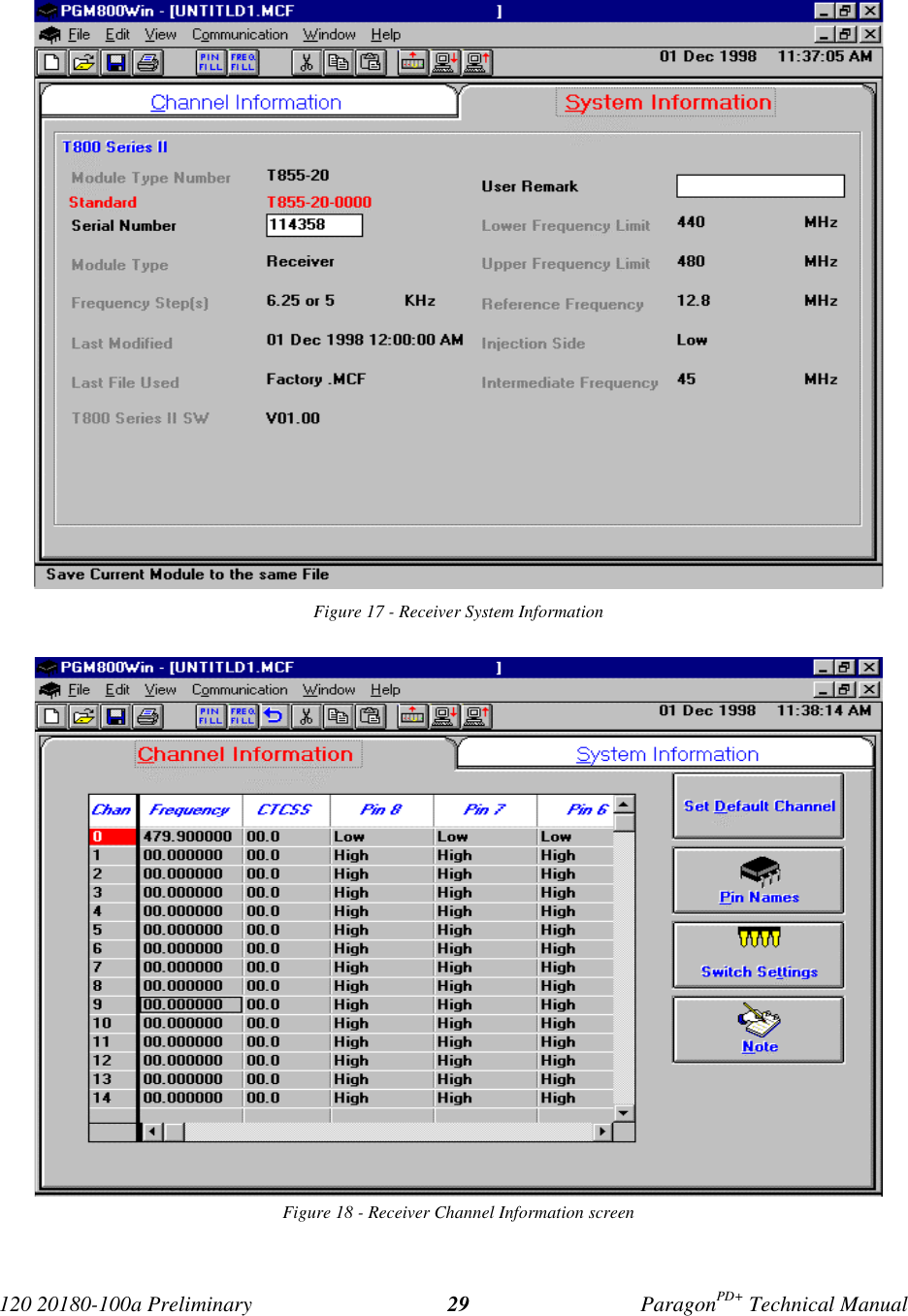The height and width of the screenshot is (1316, 908).
Task: Open the Window menu in the upper window
Action: click(329, 34)
